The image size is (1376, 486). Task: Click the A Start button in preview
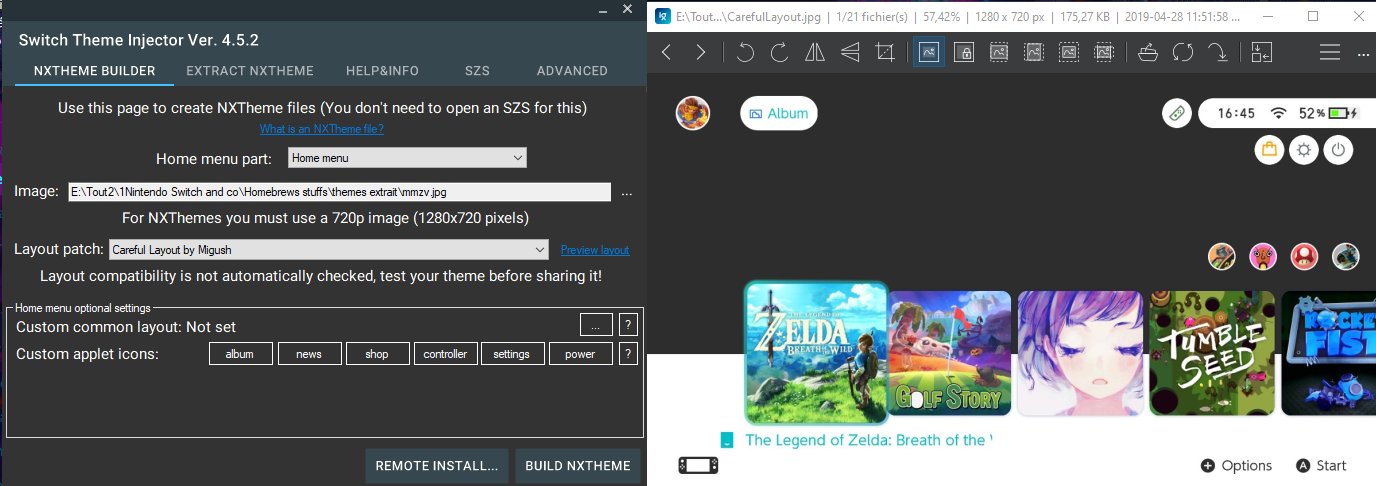pos(1321,465)
